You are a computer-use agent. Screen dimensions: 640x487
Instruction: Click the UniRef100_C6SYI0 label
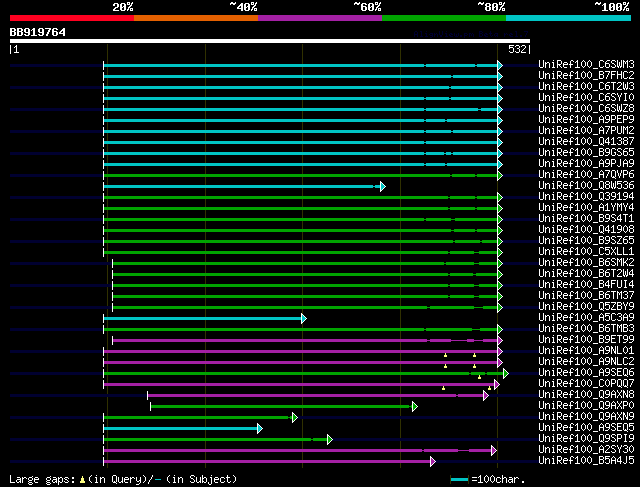pyautogui.click(x=586, y=97)
